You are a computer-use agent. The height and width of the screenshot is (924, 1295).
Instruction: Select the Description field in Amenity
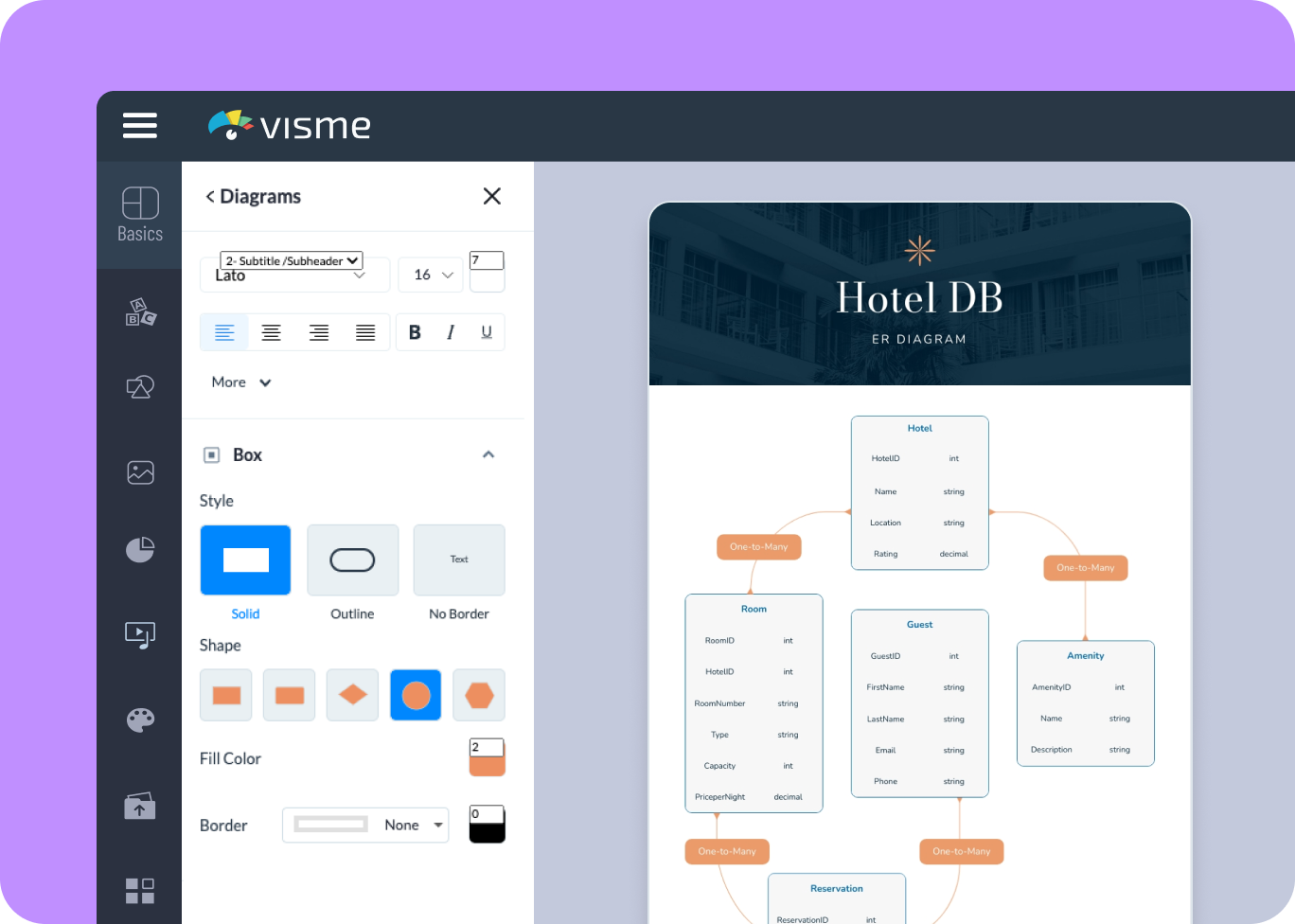pyautogui.click(x=1052, y=750)
